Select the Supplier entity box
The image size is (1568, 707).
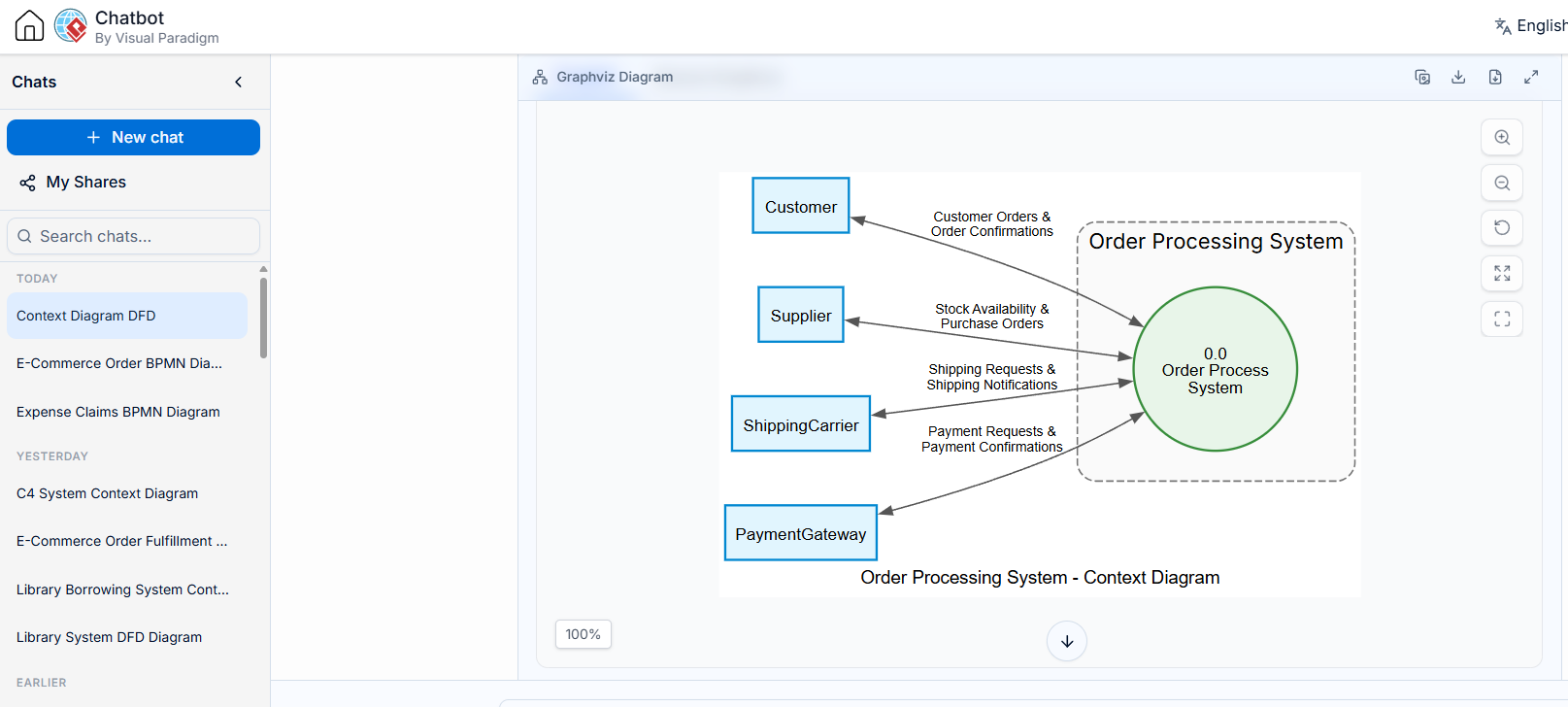801,315
